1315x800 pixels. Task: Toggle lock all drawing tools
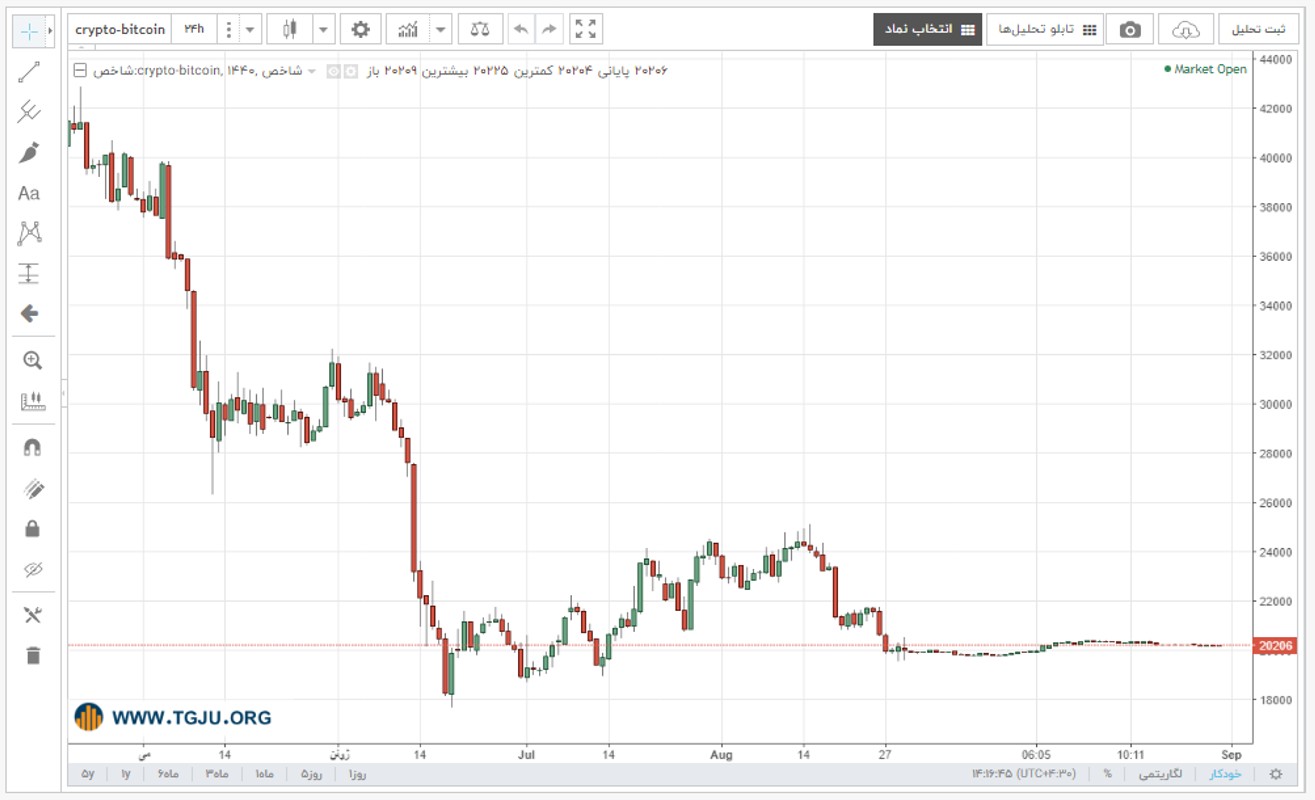[32, 529]
